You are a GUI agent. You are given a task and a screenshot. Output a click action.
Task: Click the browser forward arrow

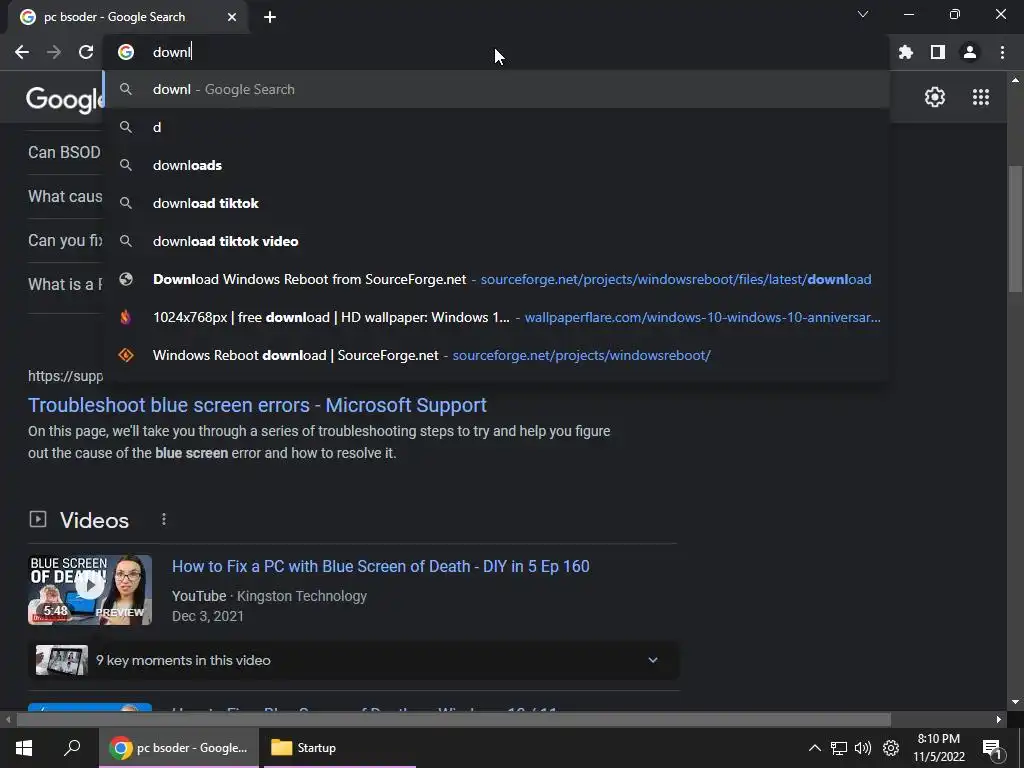coord(54,52)
